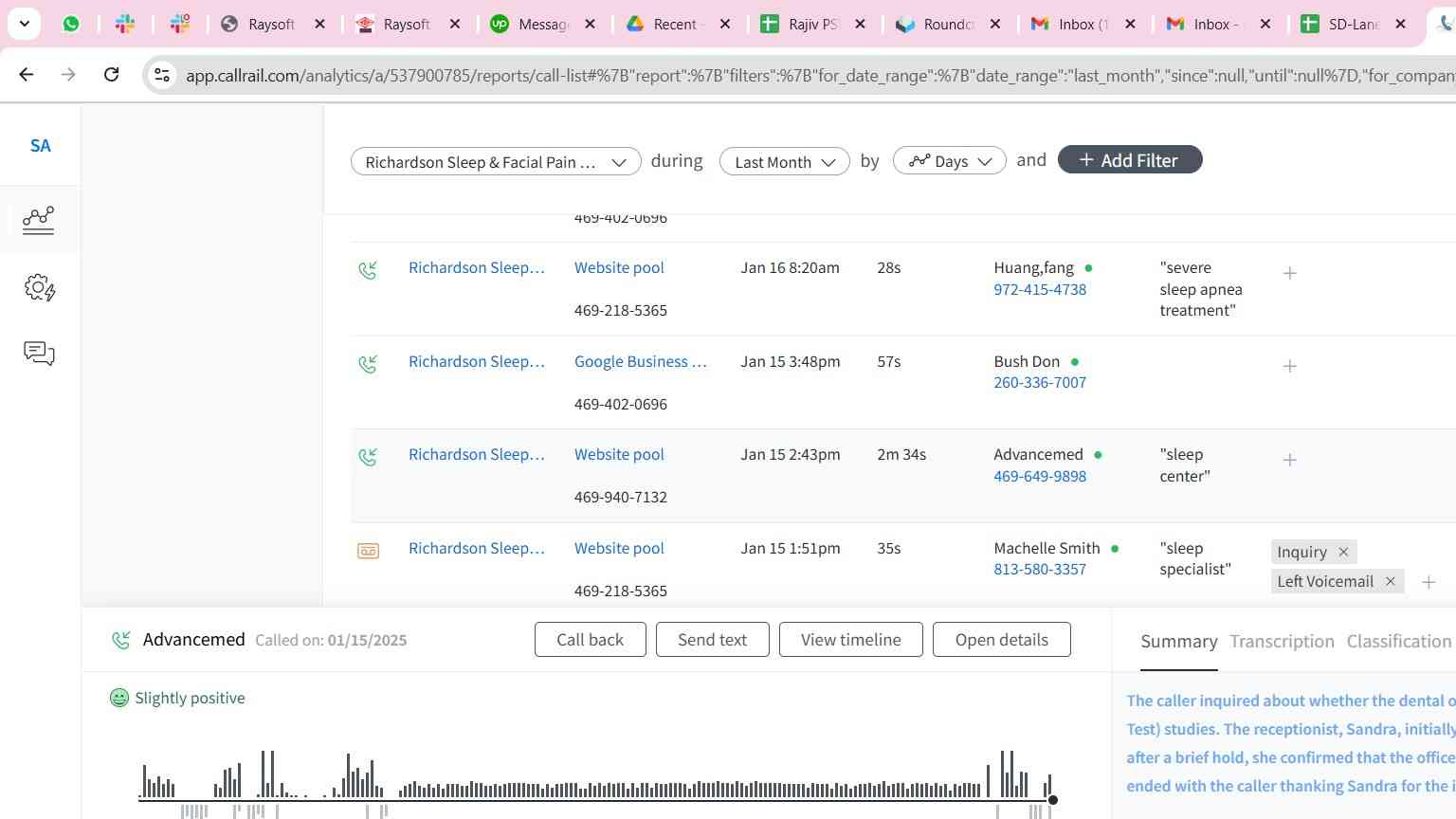
Task: Open the Google Business source link
Action: tap(641, 361)
